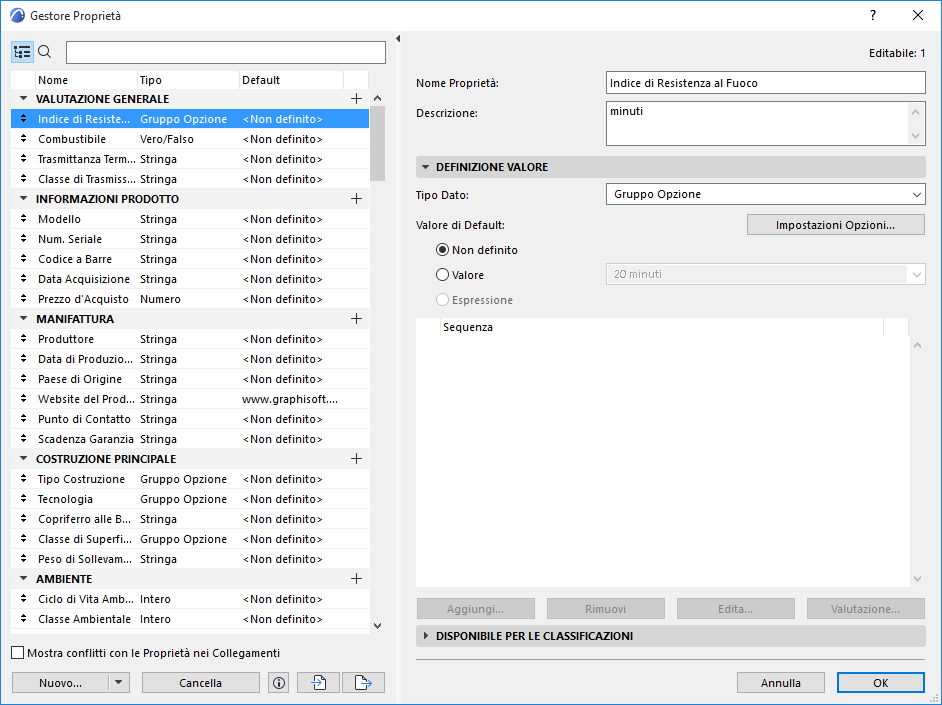Select the Valore radio button
The height and width of the screenshot is (705, 942).
(x=442, y=274)
